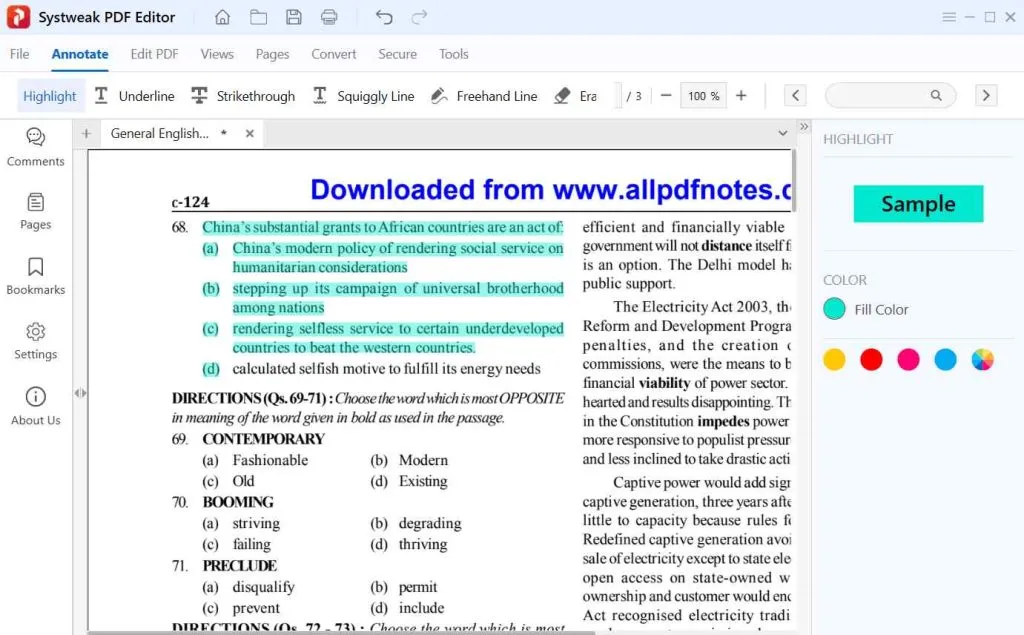The width and height of the screenshot is (1024, 635).
Task: Choose the pink highlight color
Action: pyautogui.click(x=908, y=359)
